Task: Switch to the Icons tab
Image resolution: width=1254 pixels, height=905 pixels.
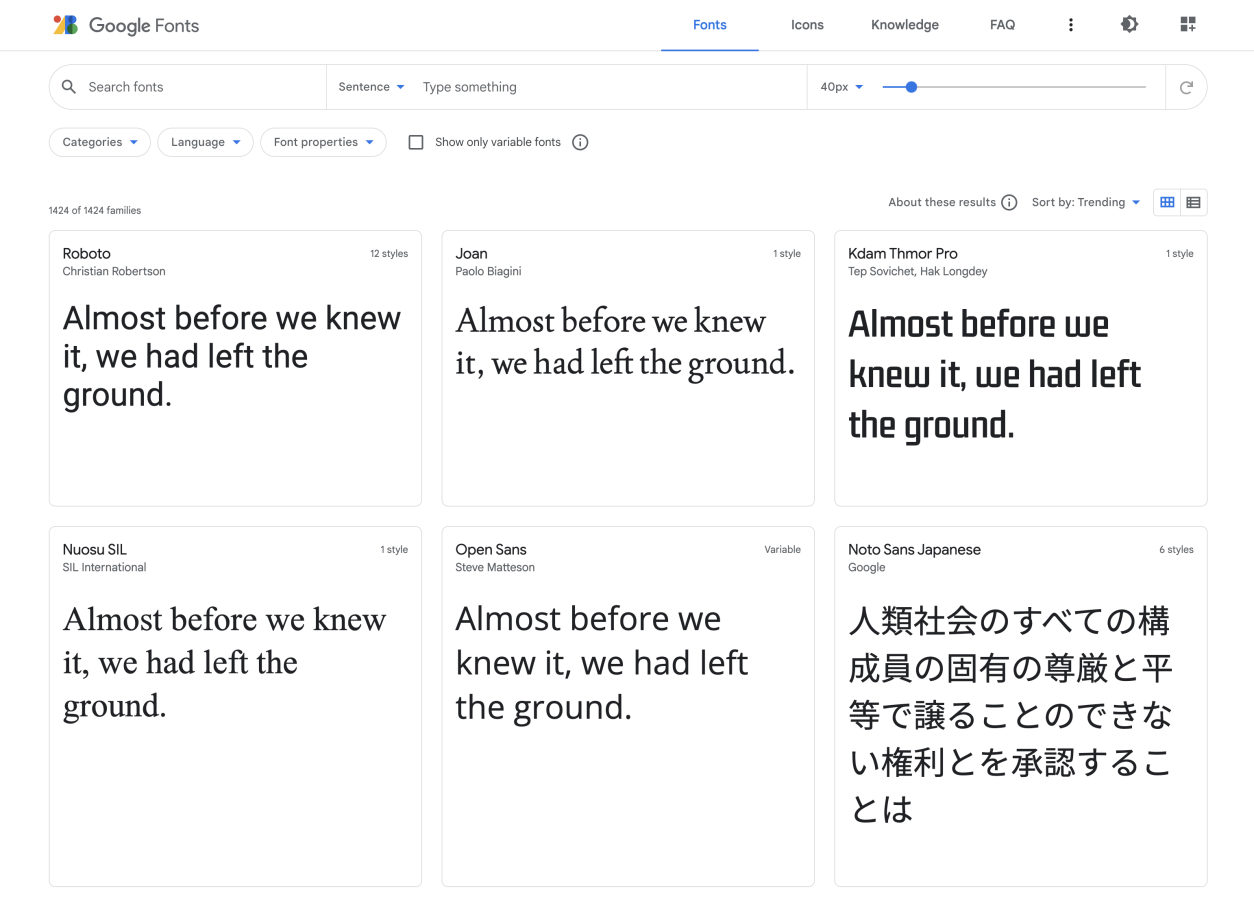Action: point(807,24)
